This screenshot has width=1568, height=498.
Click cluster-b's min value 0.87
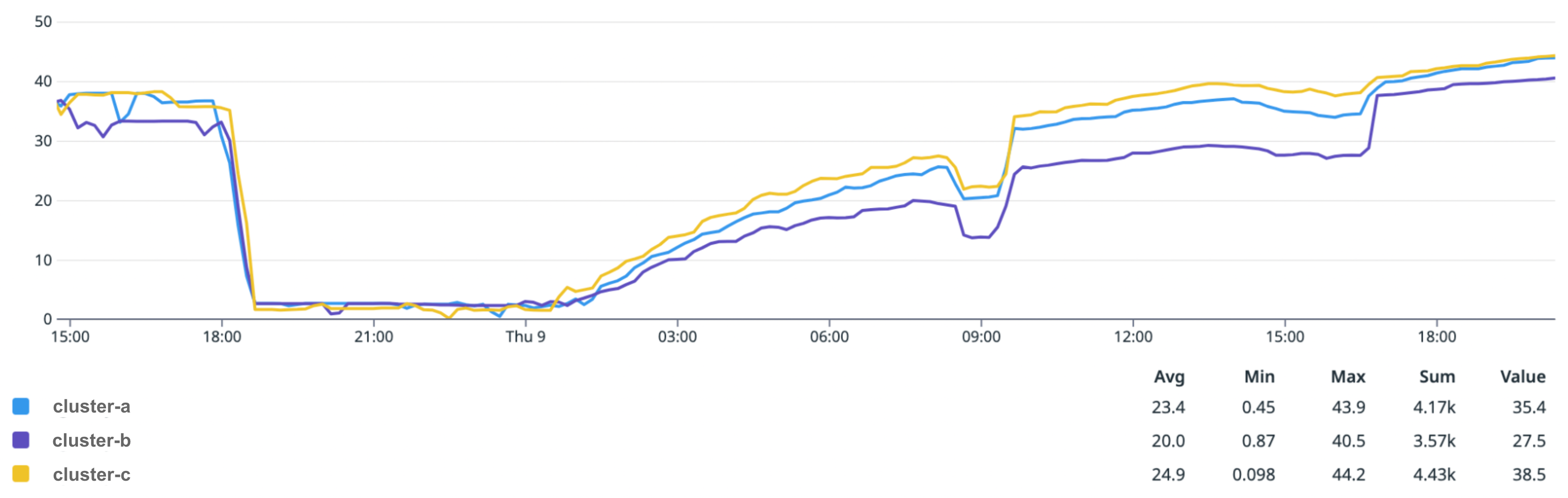click(1258, 441)
